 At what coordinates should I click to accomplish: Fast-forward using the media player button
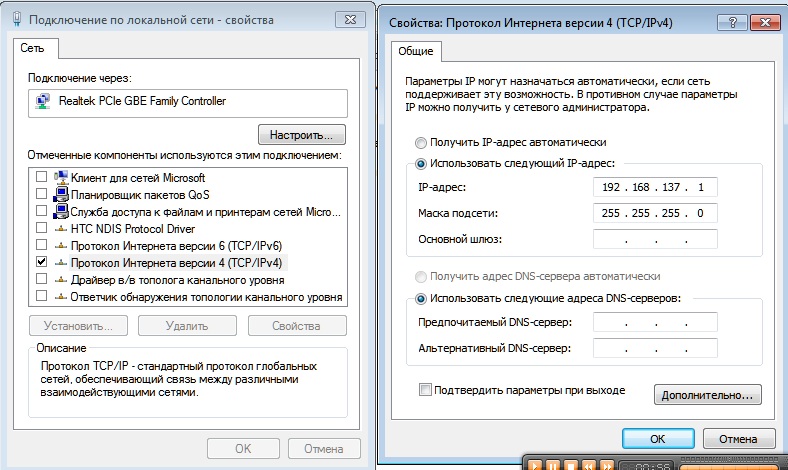[607, 466]
